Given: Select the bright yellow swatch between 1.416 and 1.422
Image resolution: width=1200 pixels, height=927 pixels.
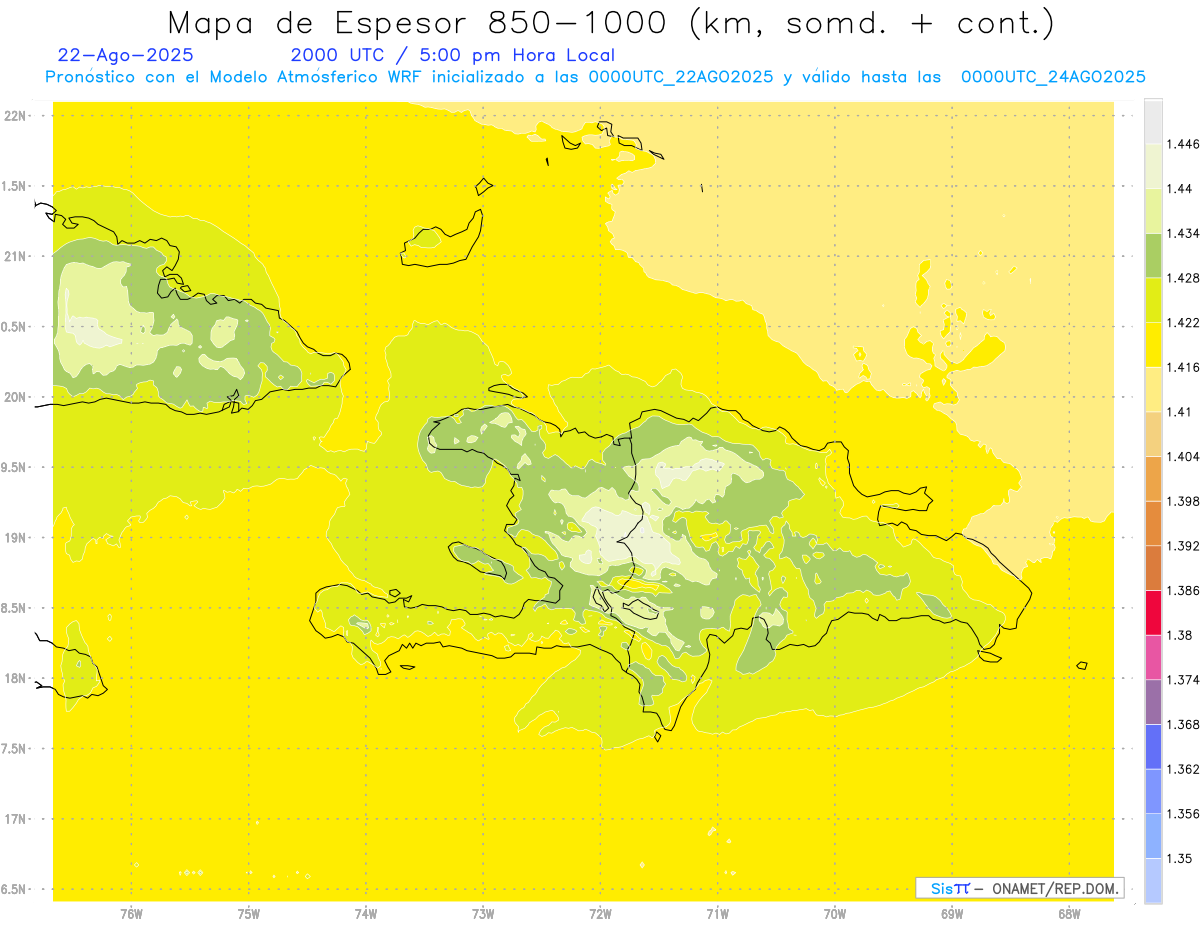Looking at the screenshot, I should (1153, 344).
